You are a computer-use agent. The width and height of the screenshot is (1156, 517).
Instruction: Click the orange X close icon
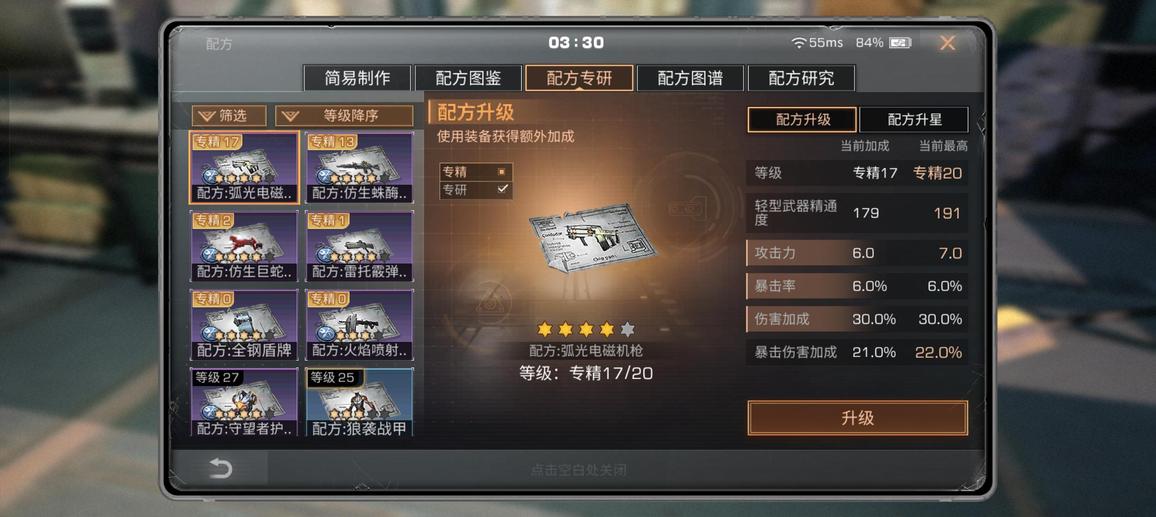tap(947, 44)
